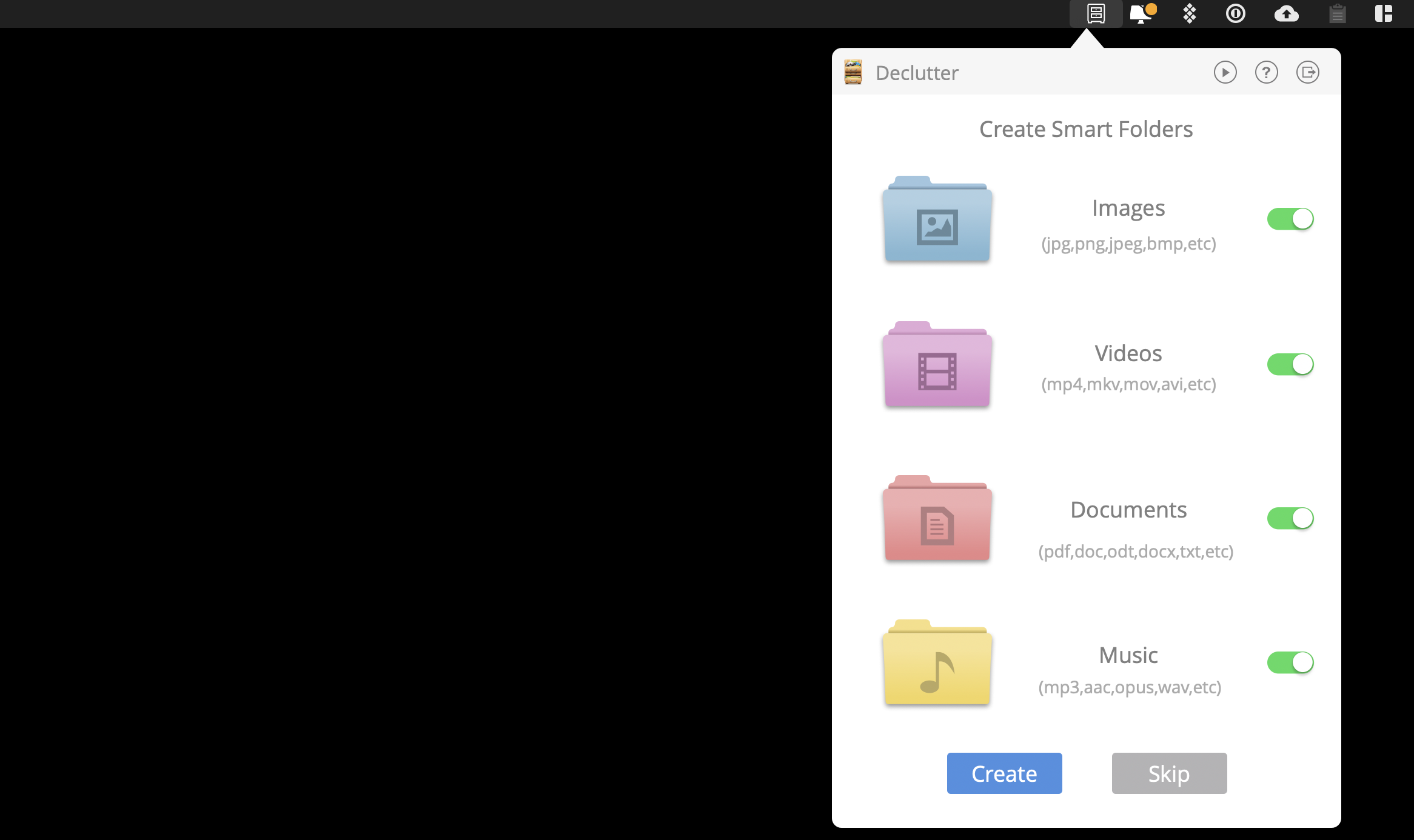Screen dimensions: 1414x840
Task: Click the (mp3,aac,opus,wav,etc) extensions text
Action: pyautogui.click(x=1130, y=687)
